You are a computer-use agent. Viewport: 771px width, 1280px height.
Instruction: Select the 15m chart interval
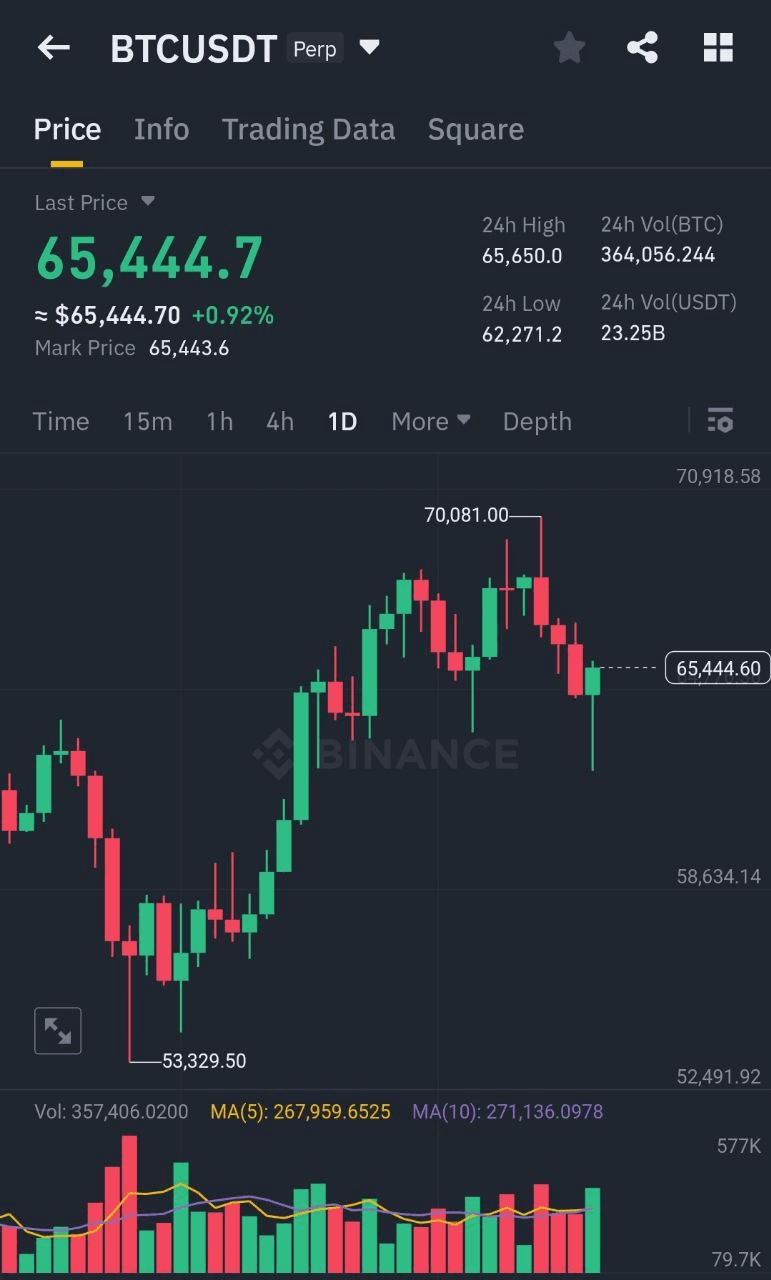(148, 421)
